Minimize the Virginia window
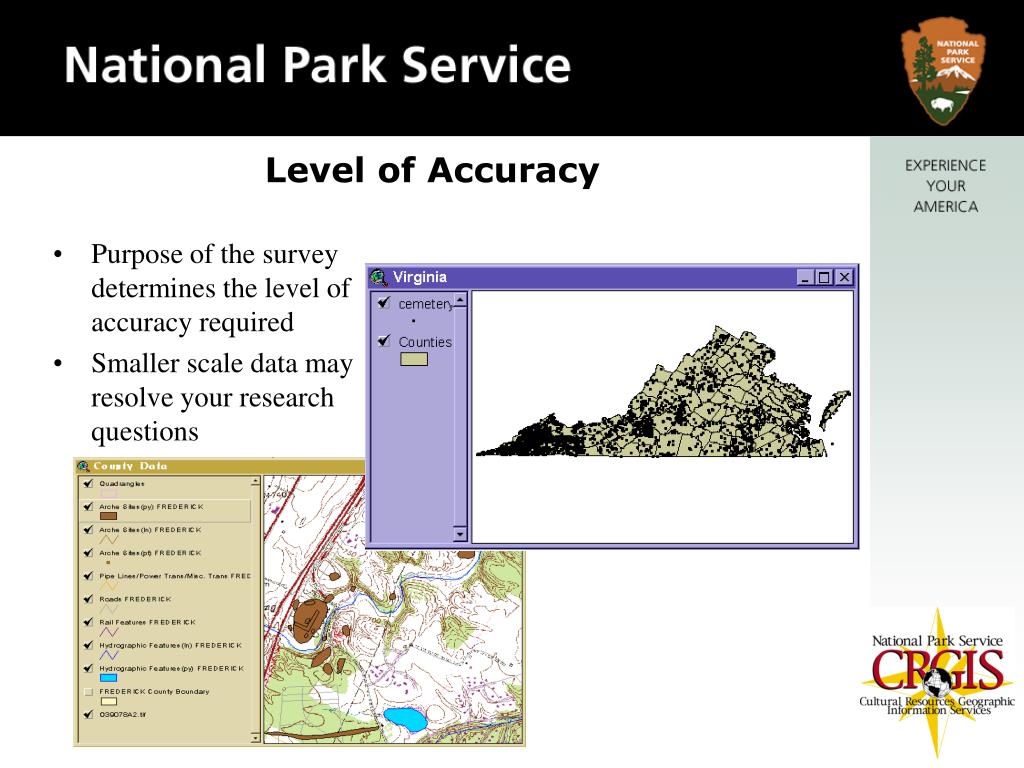The image size is (1024, 768). point(805,278)
